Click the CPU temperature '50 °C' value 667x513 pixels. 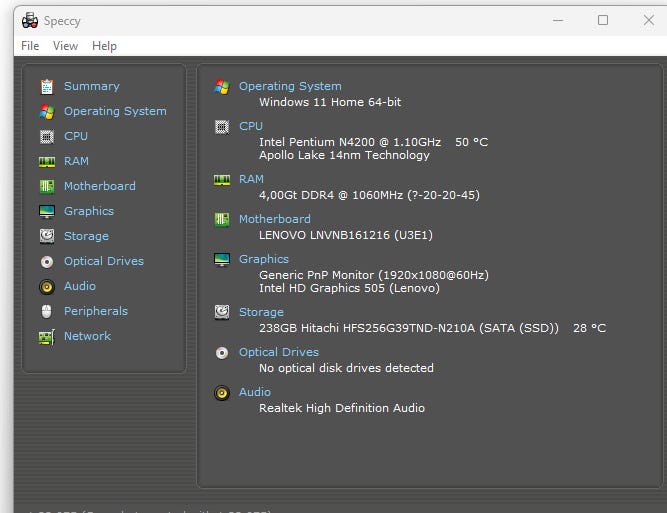(472, 142)
